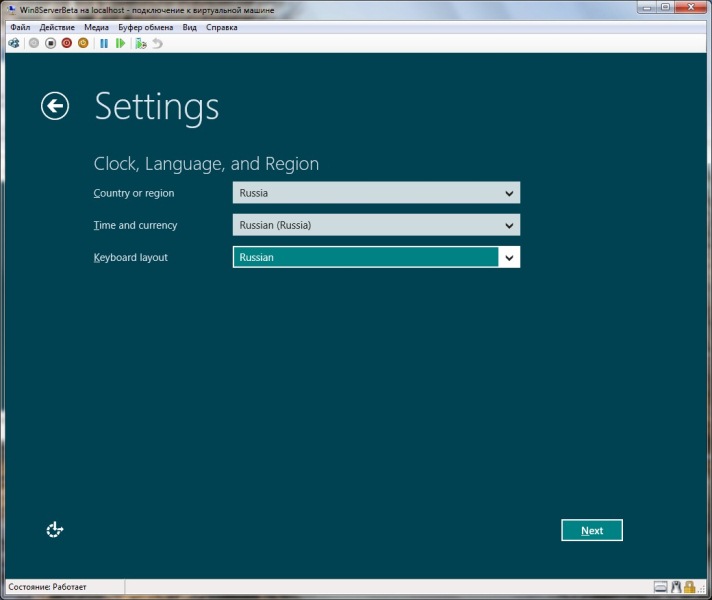This screenshot has height=600, width=712.
Task: Click the Next button
Action: (592, 530)
